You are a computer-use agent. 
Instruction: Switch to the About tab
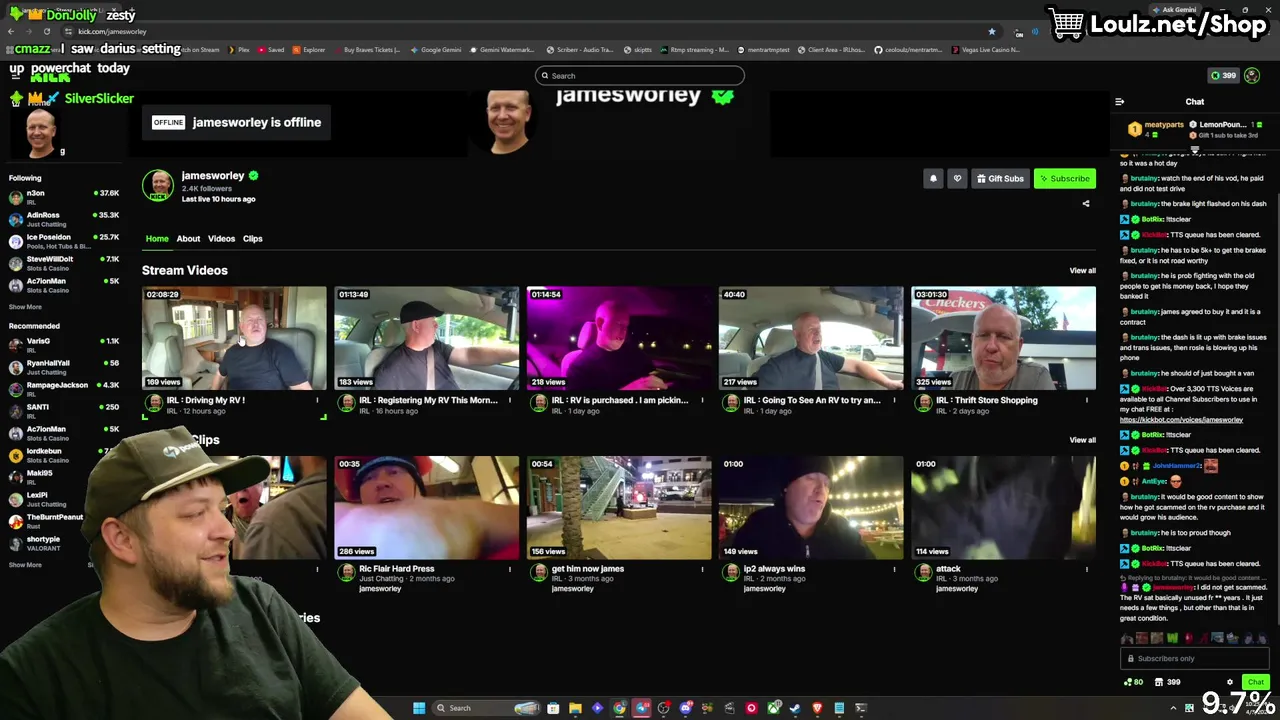coord(188,239)
